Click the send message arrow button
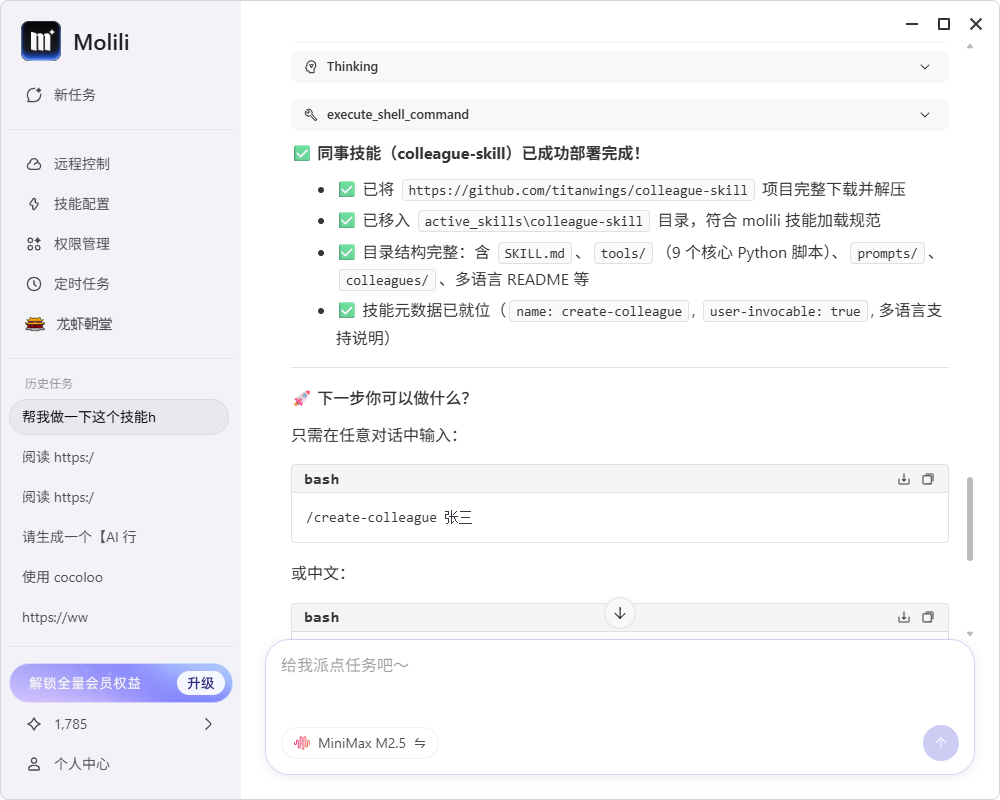Viewport: 1000px width, 800px height. (940, 743)
